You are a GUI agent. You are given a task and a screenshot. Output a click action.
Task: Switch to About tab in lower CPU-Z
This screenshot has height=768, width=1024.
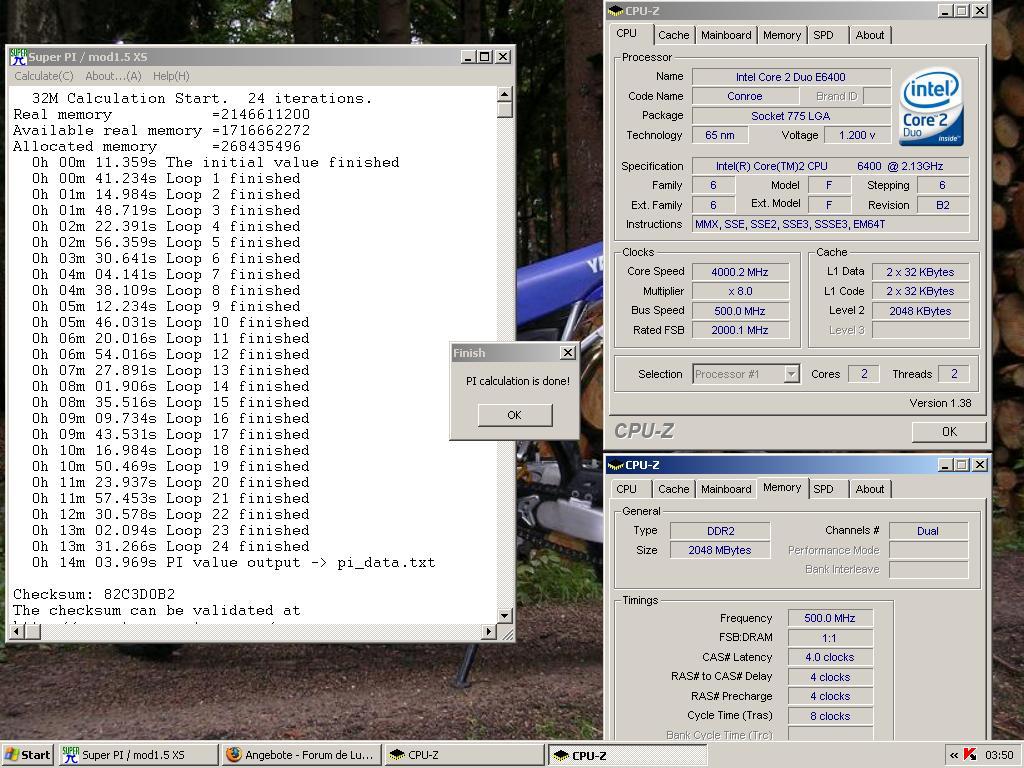tap(870, 489)
